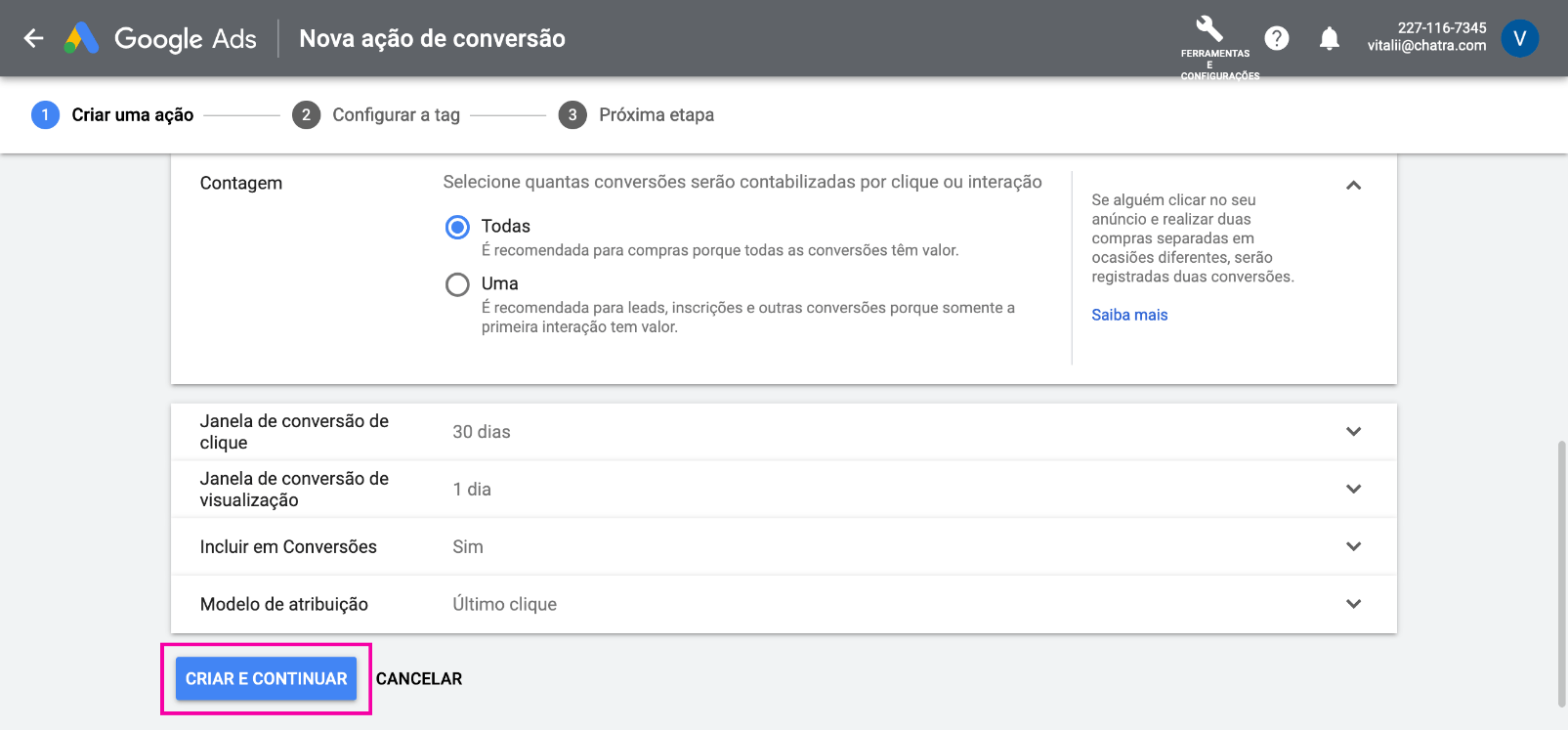
Task: Click the account email vitalii@chatra.com
Action: click(x=1426, y=45)
